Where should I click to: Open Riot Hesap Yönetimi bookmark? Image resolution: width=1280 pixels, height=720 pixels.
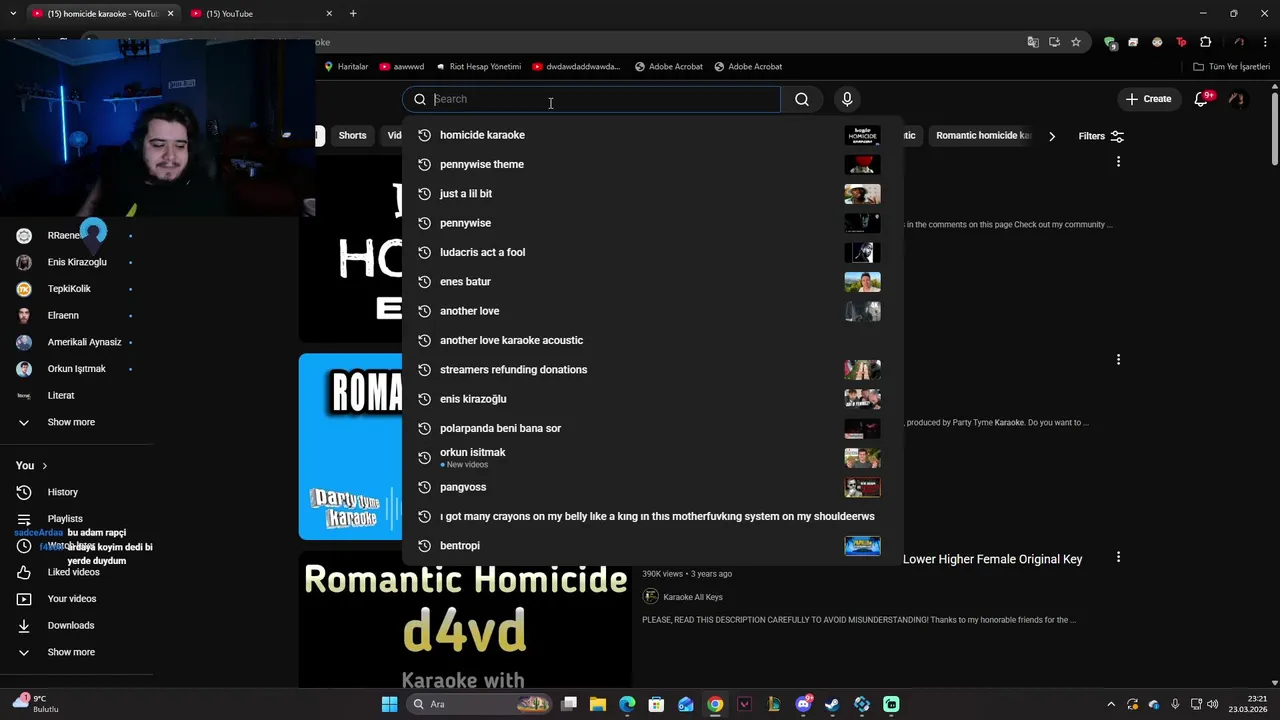478,67
